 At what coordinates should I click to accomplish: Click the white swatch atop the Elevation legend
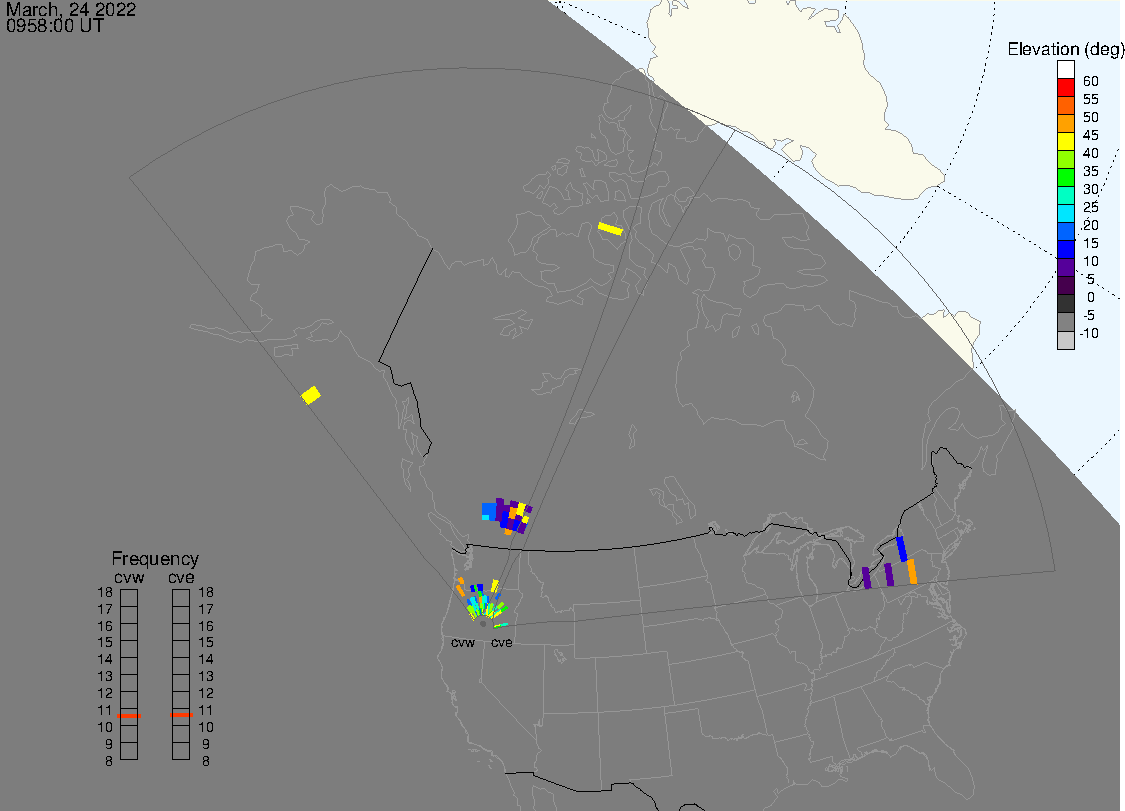[x=1065, y=70]
